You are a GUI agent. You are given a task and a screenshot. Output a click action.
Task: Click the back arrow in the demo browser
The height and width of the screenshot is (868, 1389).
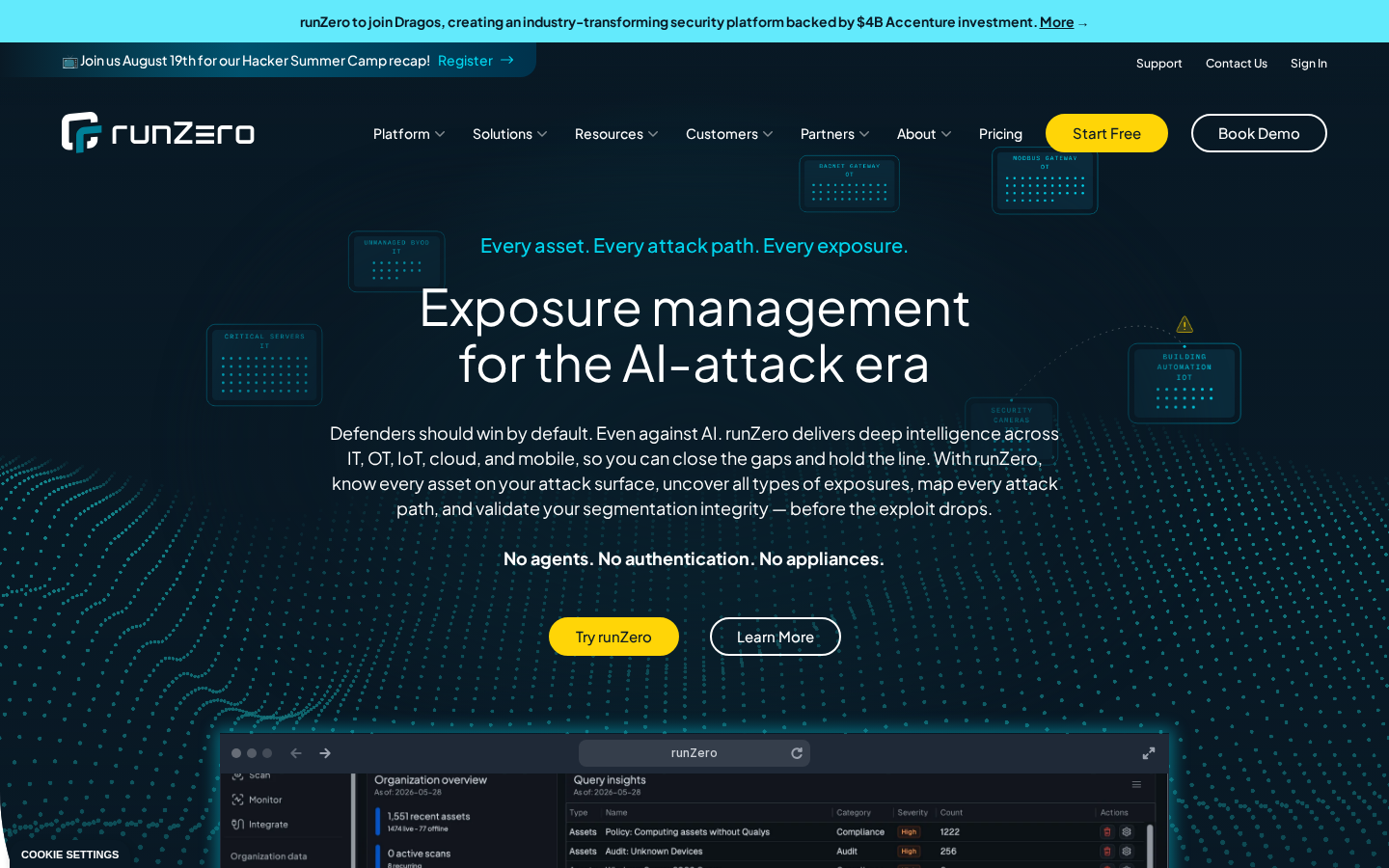tap(296, 753)
